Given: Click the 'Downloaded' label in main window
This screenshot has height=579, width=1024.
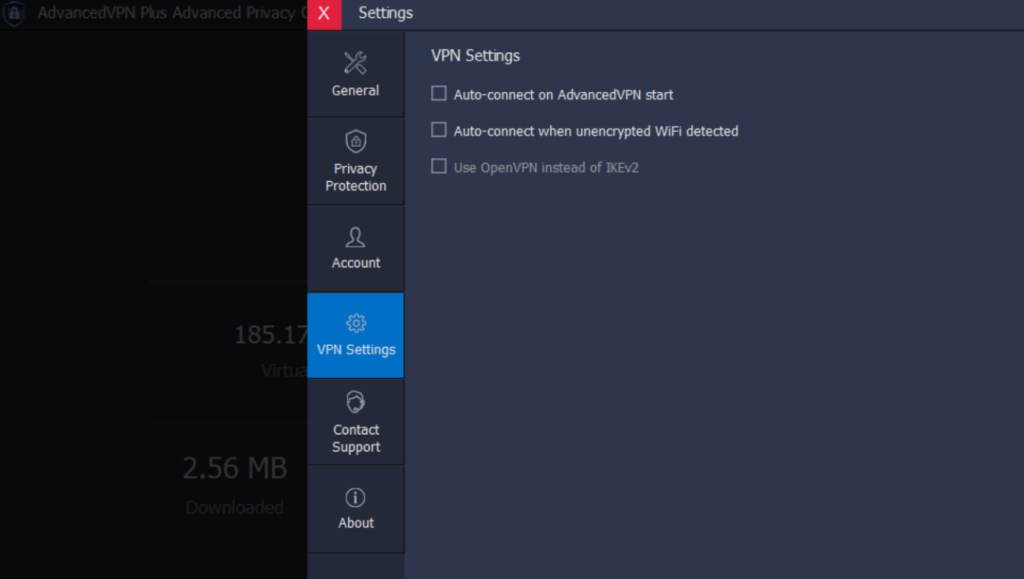Looking at the screenshot, I should point(234,507).
